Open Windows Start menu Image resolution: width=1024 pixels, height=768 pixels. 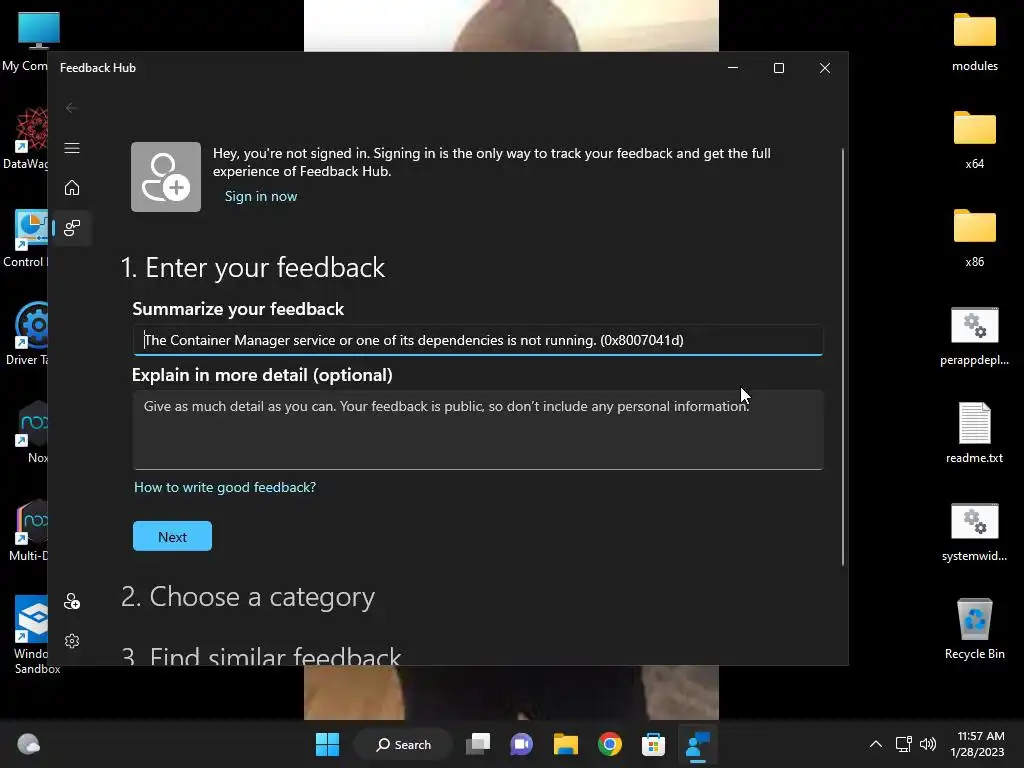coord(327,744)
